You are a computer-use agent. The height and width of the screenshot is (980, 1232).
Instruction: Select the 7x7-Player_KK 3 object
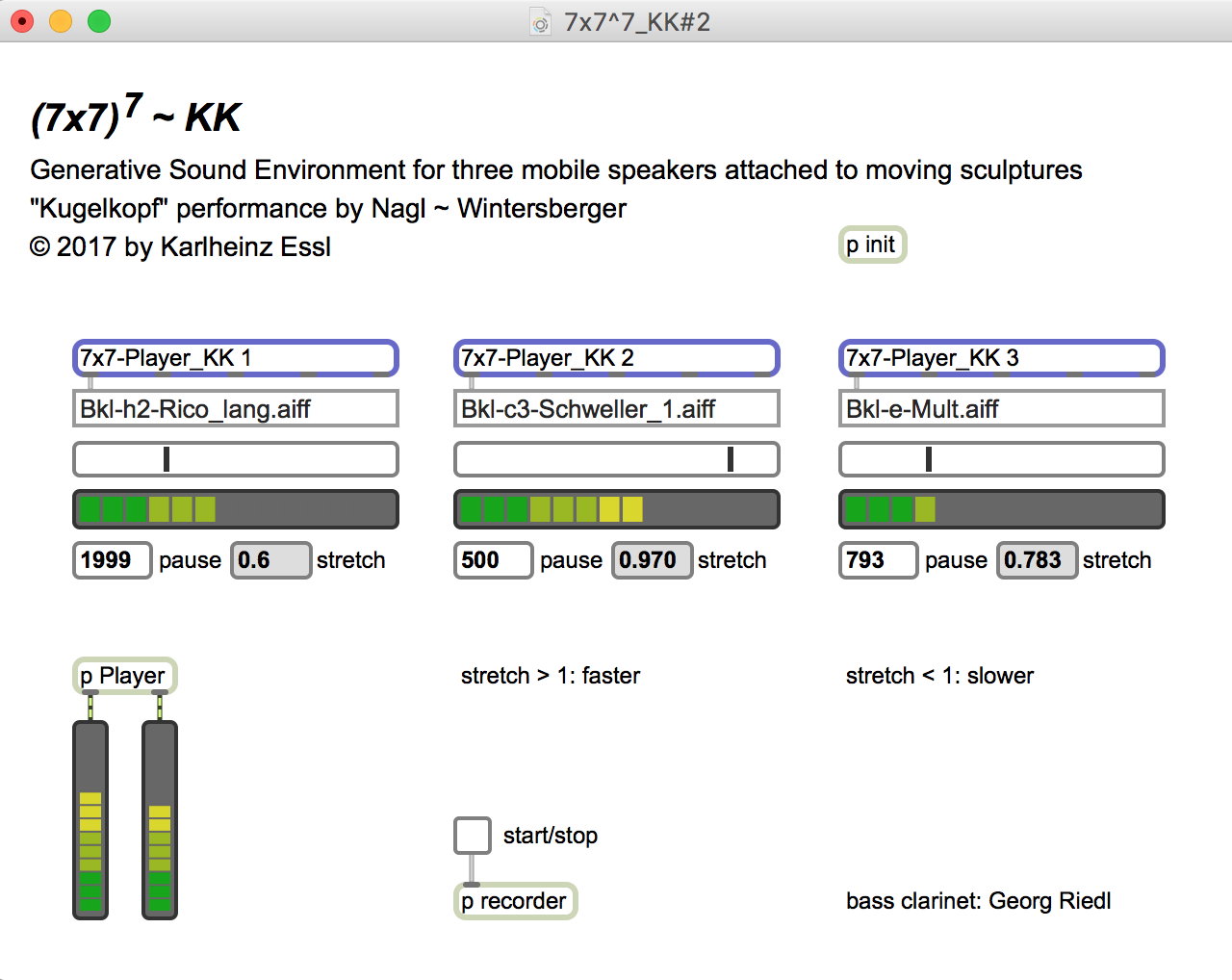pos(1001,358)
